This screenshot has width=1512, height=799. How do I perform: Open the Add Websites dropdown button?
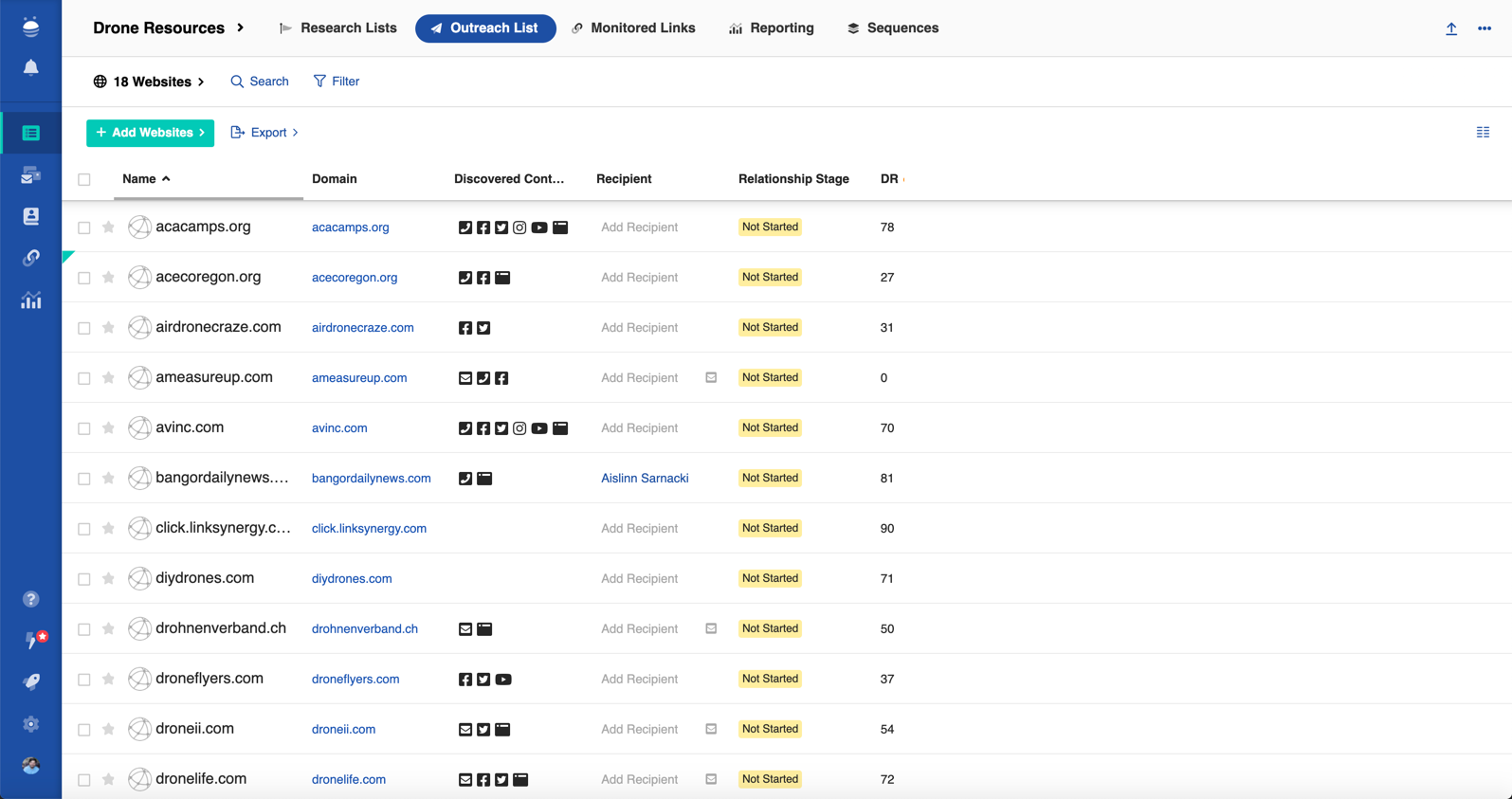[150, 133]
